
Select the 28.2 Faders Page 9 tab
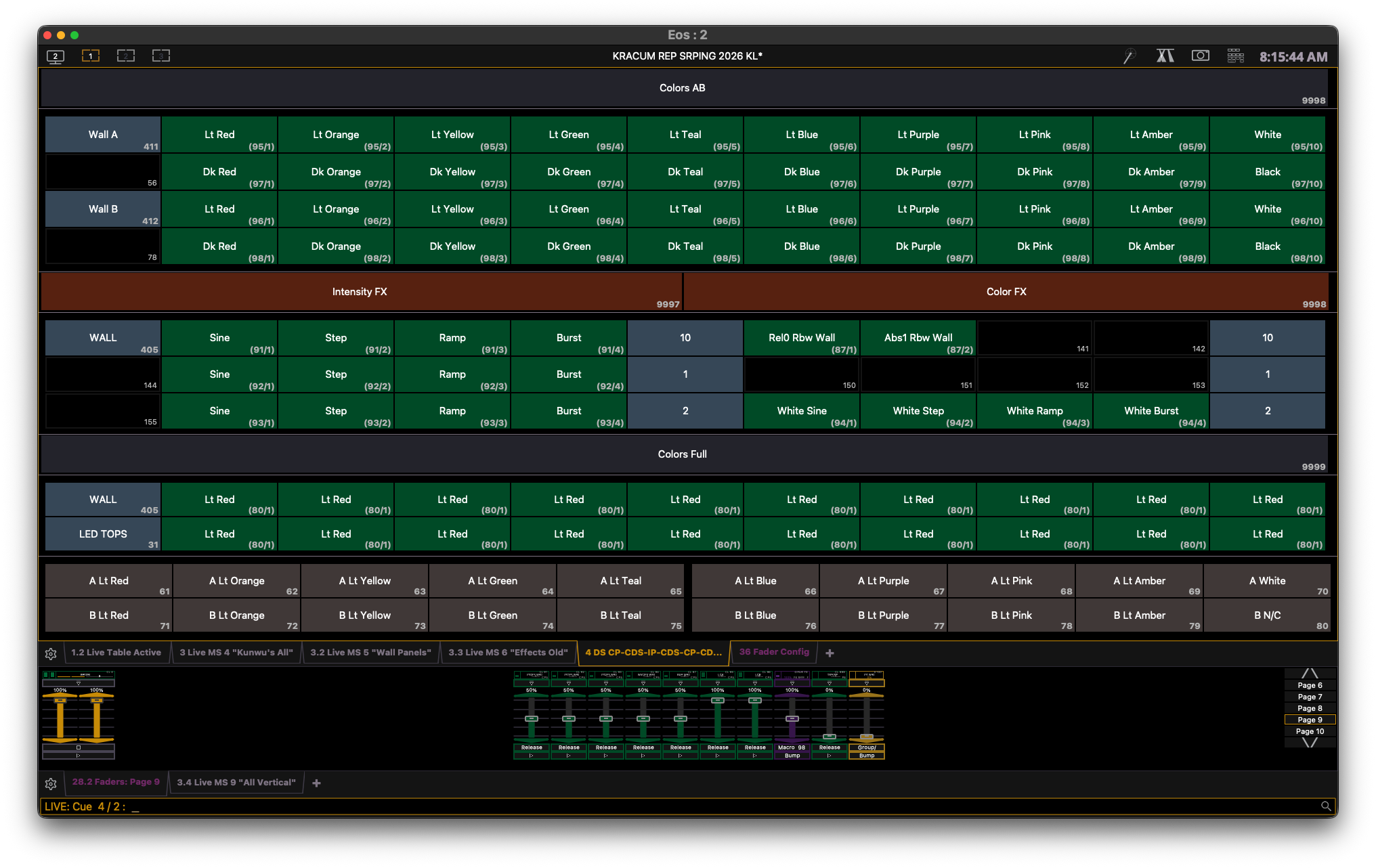tap(116, 782)
